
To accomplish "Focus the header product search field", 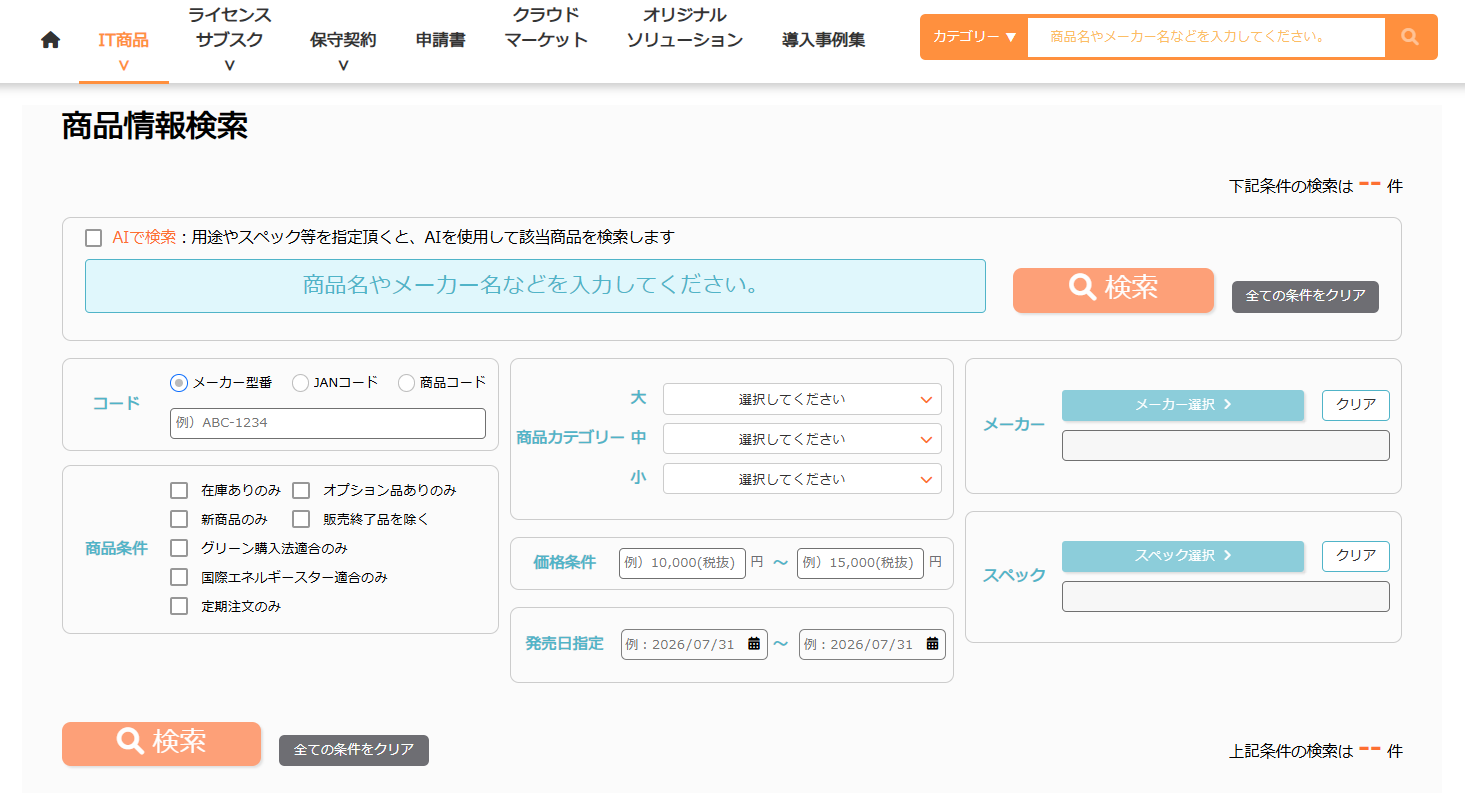I will (x=1206, y=37).
